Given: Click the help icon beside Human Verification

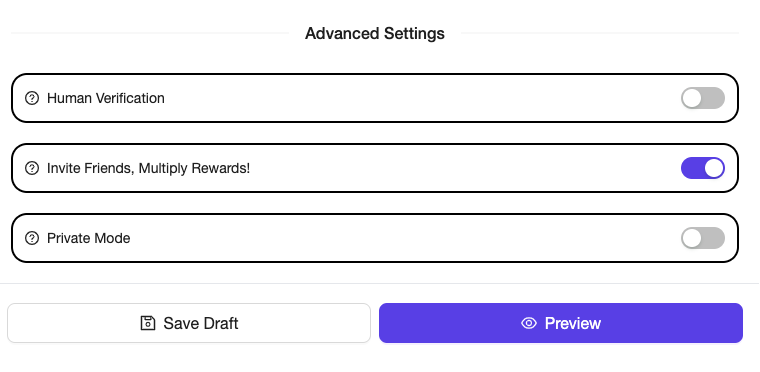Looking at the screenshot, I should tap(32, 98).
